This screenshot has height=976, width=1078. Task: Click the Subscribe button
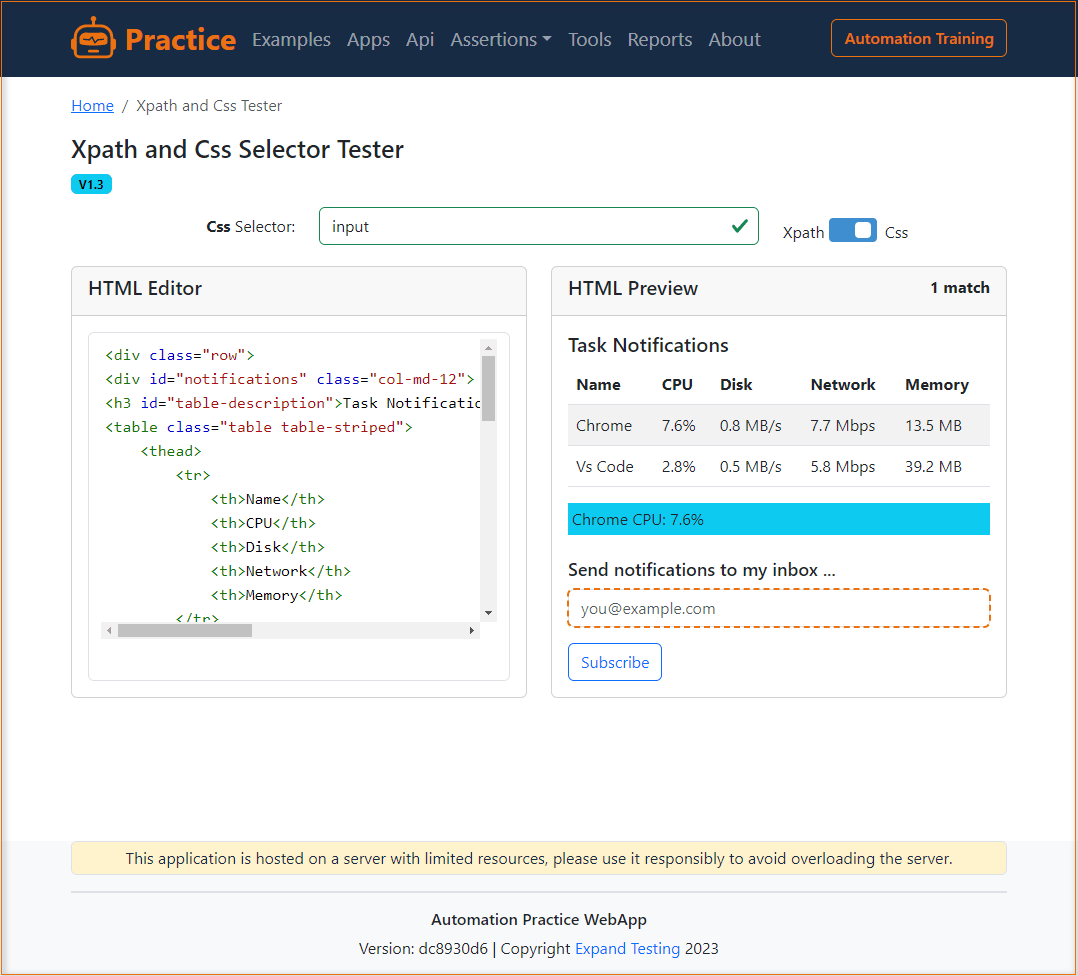(614, 661)
